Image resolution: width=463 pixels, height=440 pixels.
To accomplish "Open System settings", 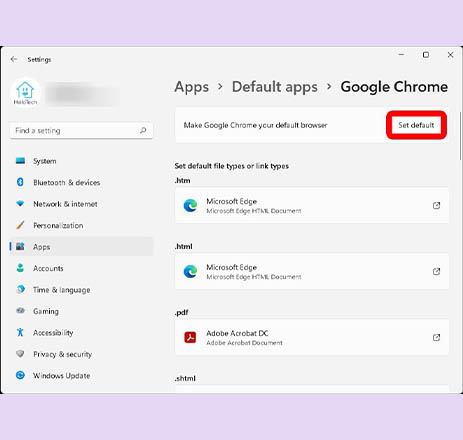I will click(x=82, y=161).
